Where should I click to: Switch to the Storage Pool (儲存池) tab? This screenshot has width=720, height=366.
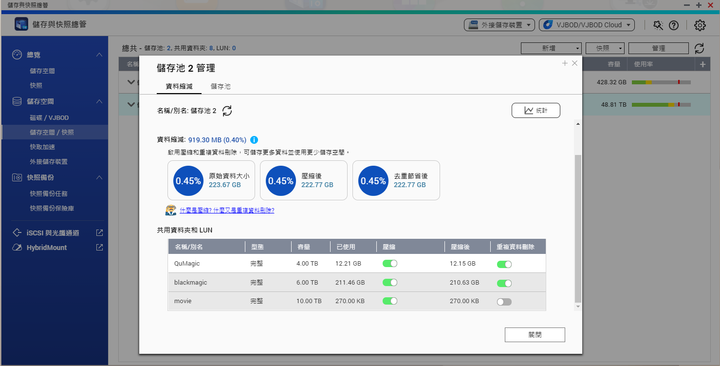point(220,86)
